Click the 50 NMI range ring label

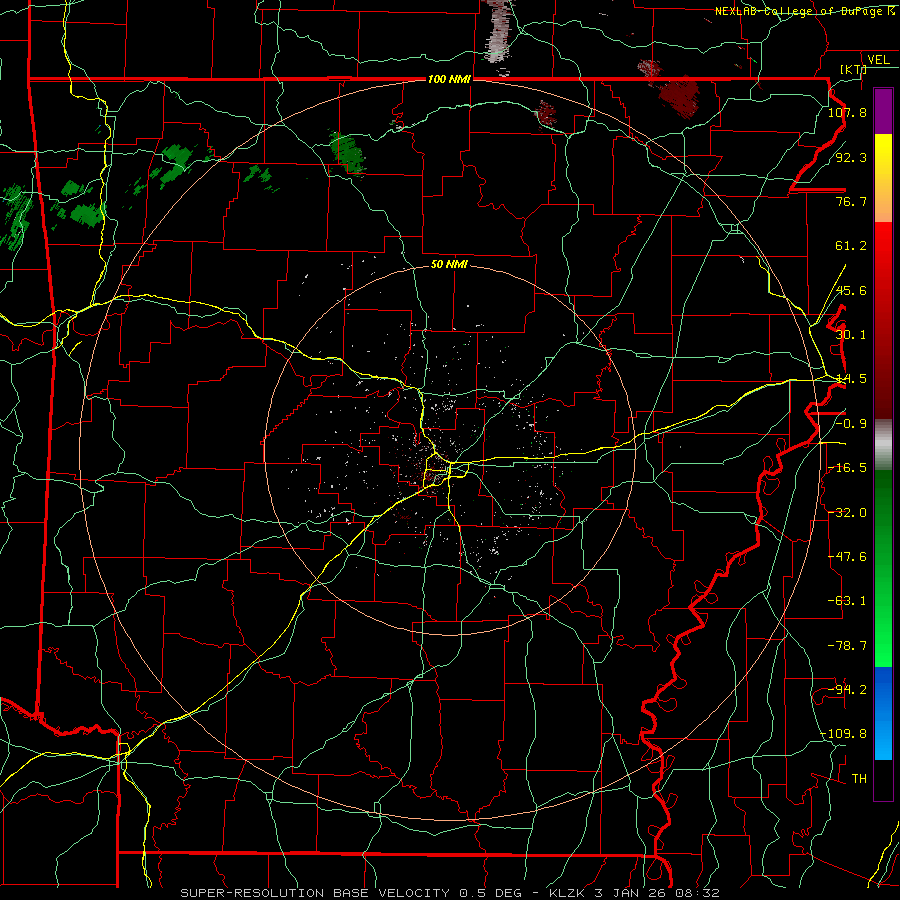(449, 264)
